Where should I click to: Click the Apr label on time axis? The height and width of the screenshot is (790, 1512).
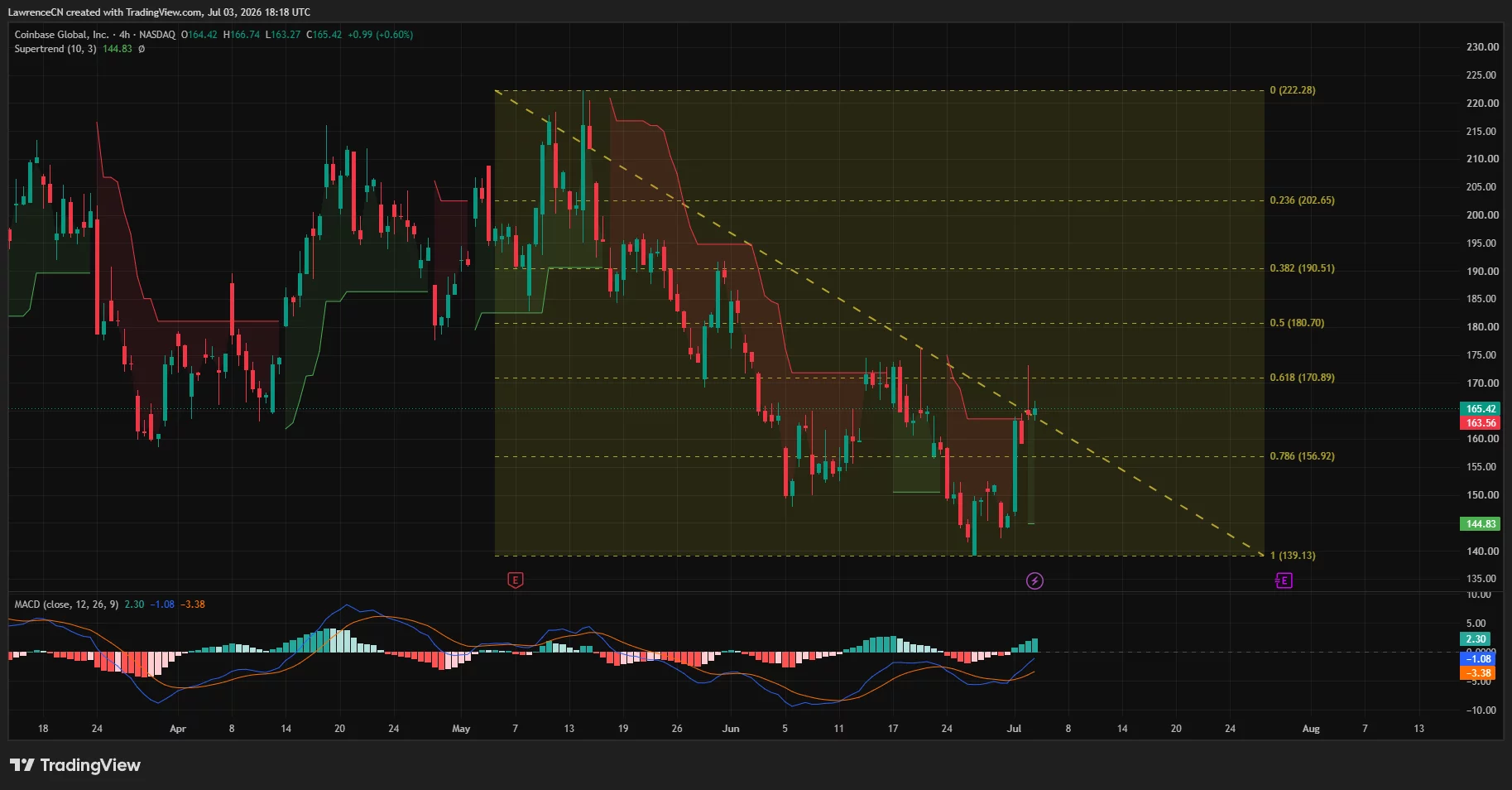click(x=178, y=729)
